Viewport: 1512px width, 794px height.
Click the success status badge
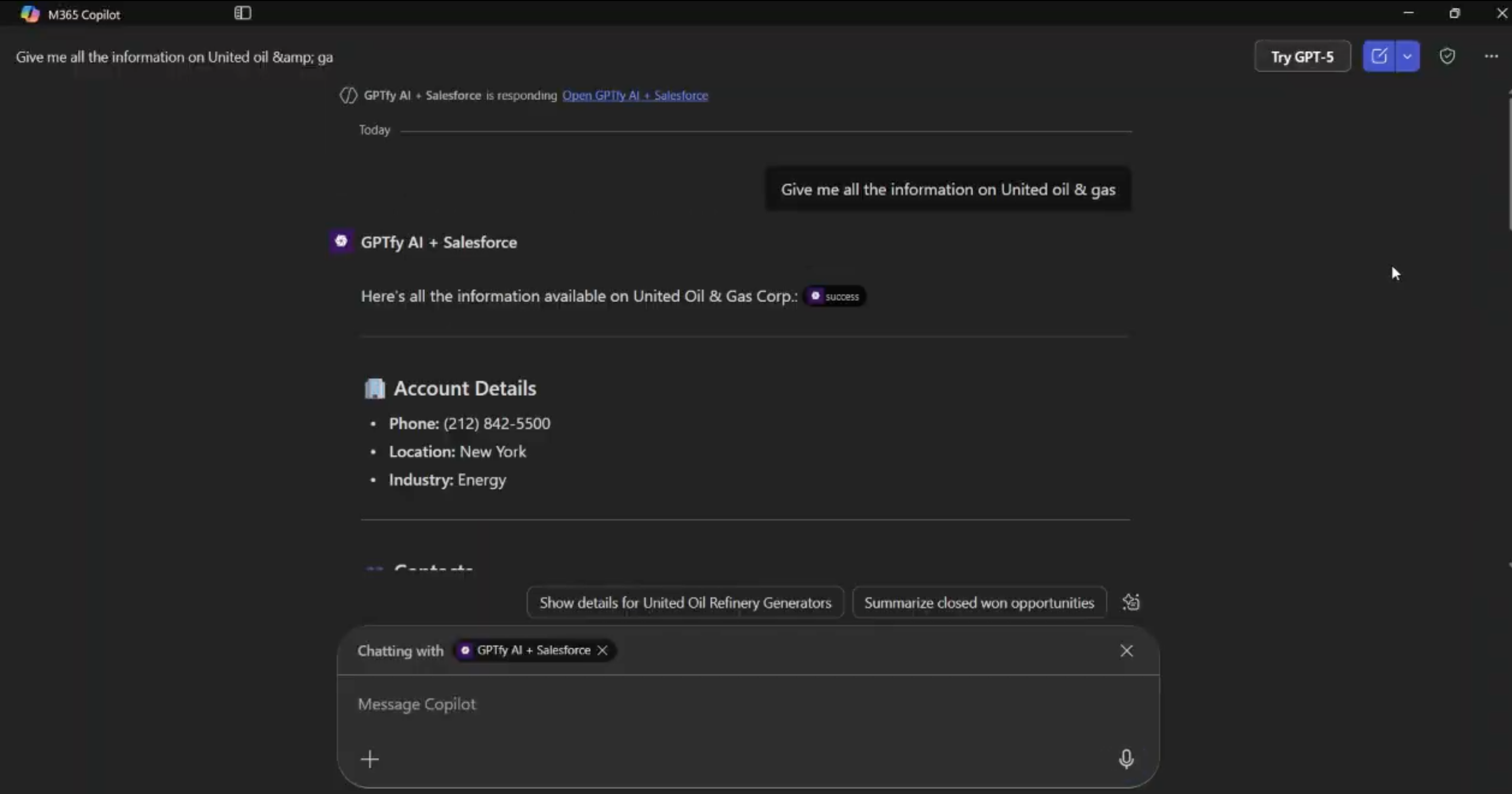(835, 297)
